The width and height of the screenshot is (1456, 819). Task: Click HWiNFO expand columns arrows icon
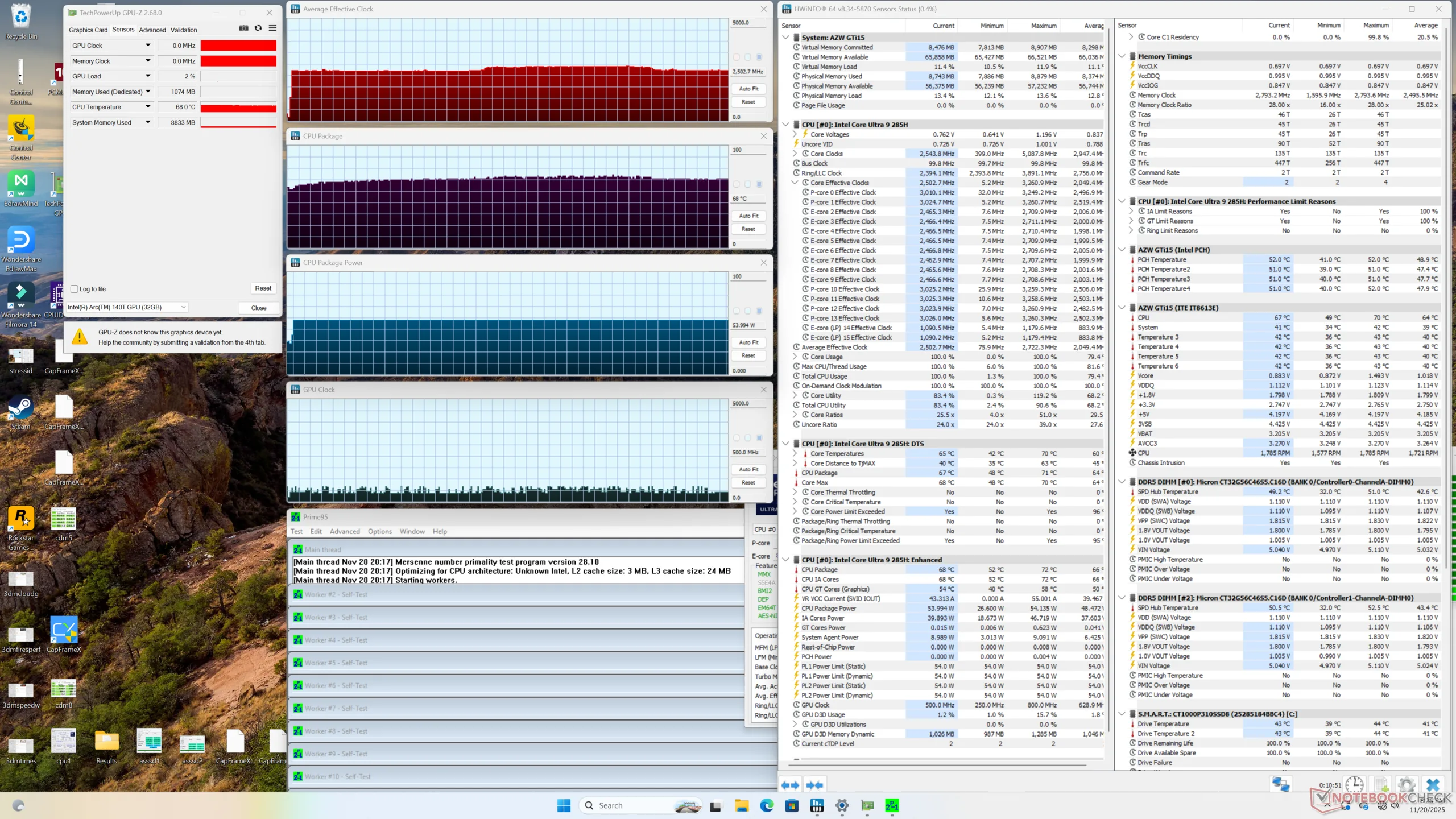point(790,785)
